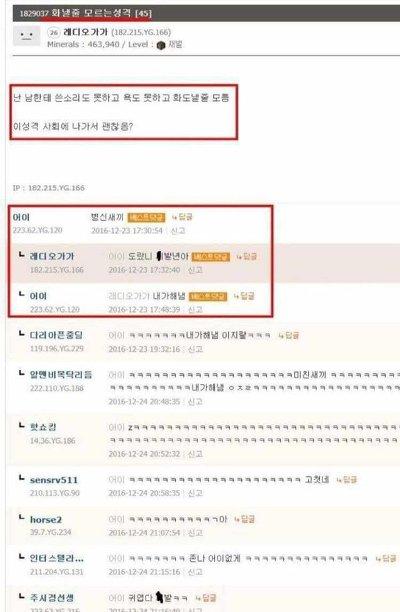The image size is (400, 612).
Task: Report horse2's comment with 신고
Action: (195, 533)
